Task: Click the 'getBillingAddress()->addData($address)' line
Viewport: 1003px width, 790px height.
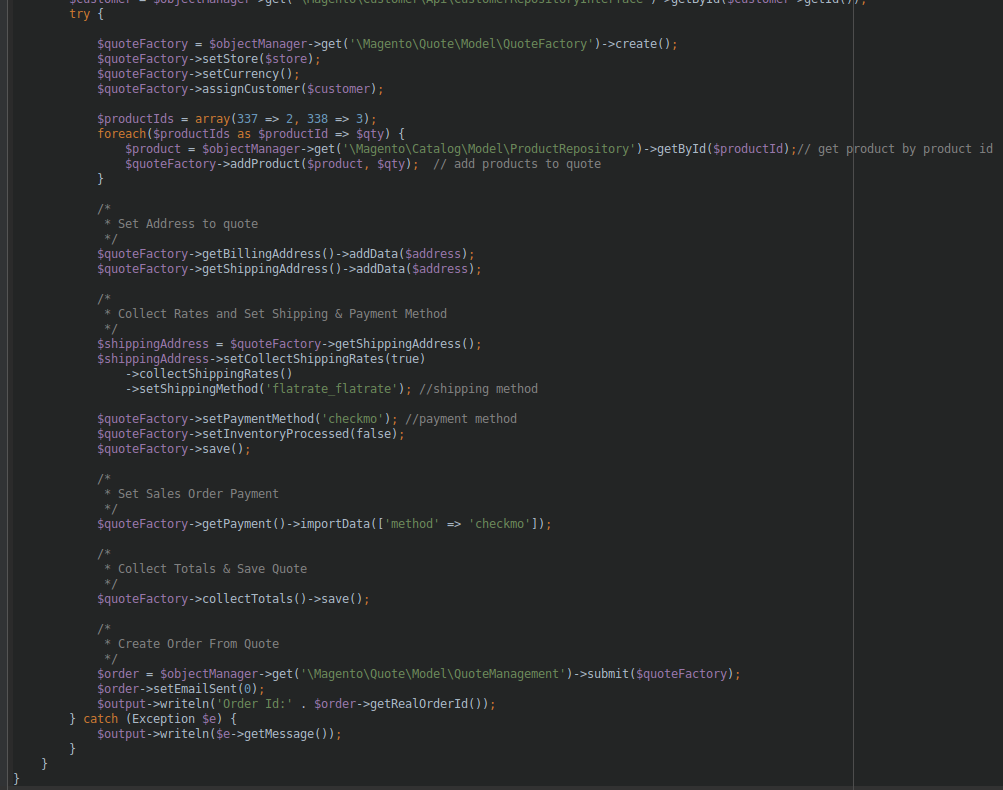Action: click(286, 254)
